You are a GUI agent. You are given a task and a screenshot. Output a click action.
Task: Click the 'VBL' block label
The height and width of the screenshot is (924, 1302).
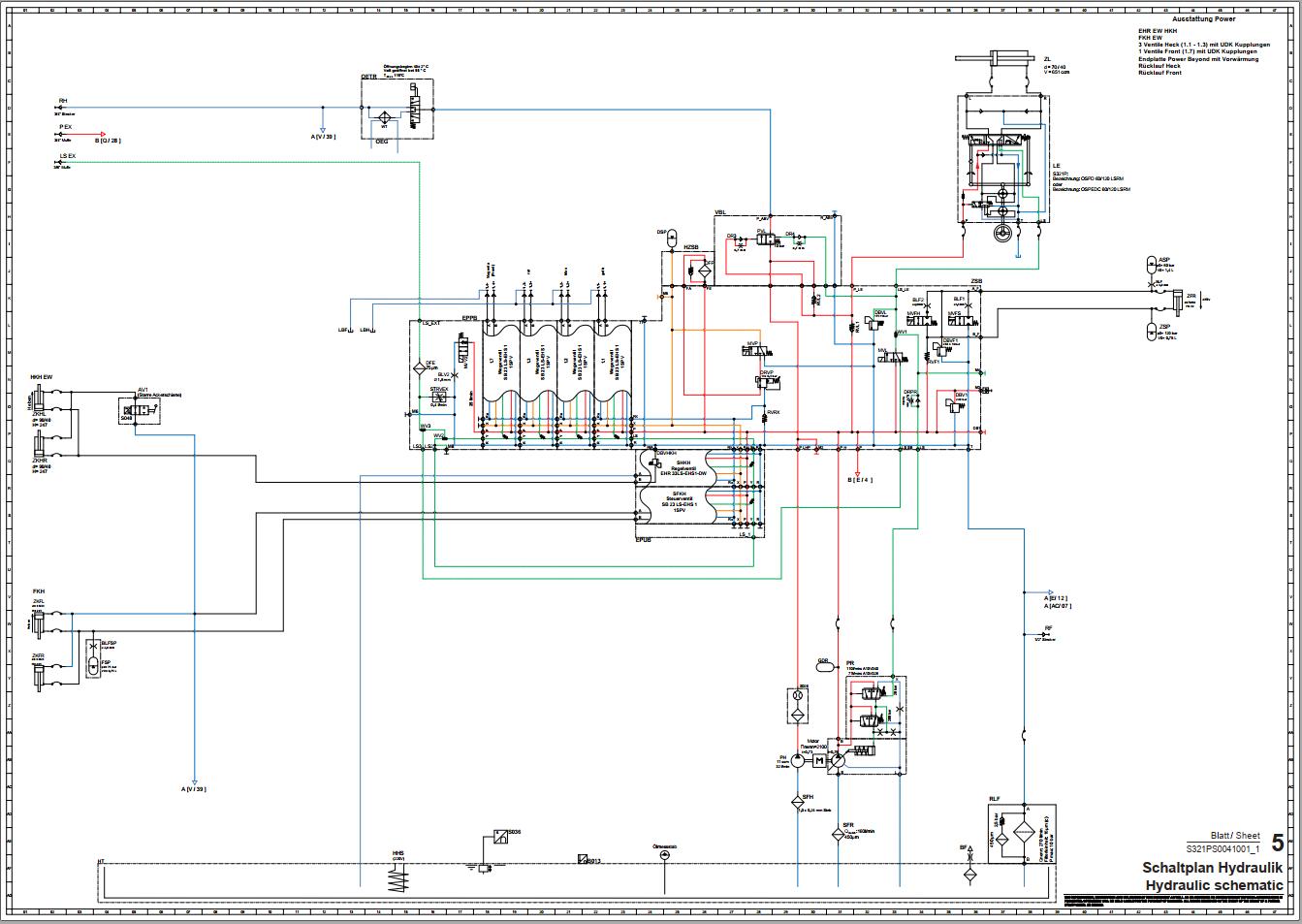coord(721,210)
